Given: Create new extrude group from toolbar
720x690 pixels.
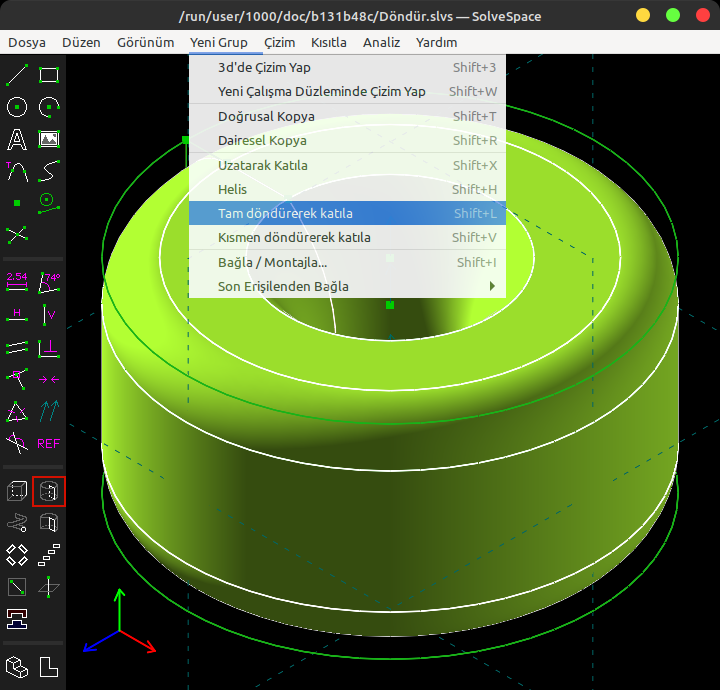Looking at the screenshot, I should (17, 491).
